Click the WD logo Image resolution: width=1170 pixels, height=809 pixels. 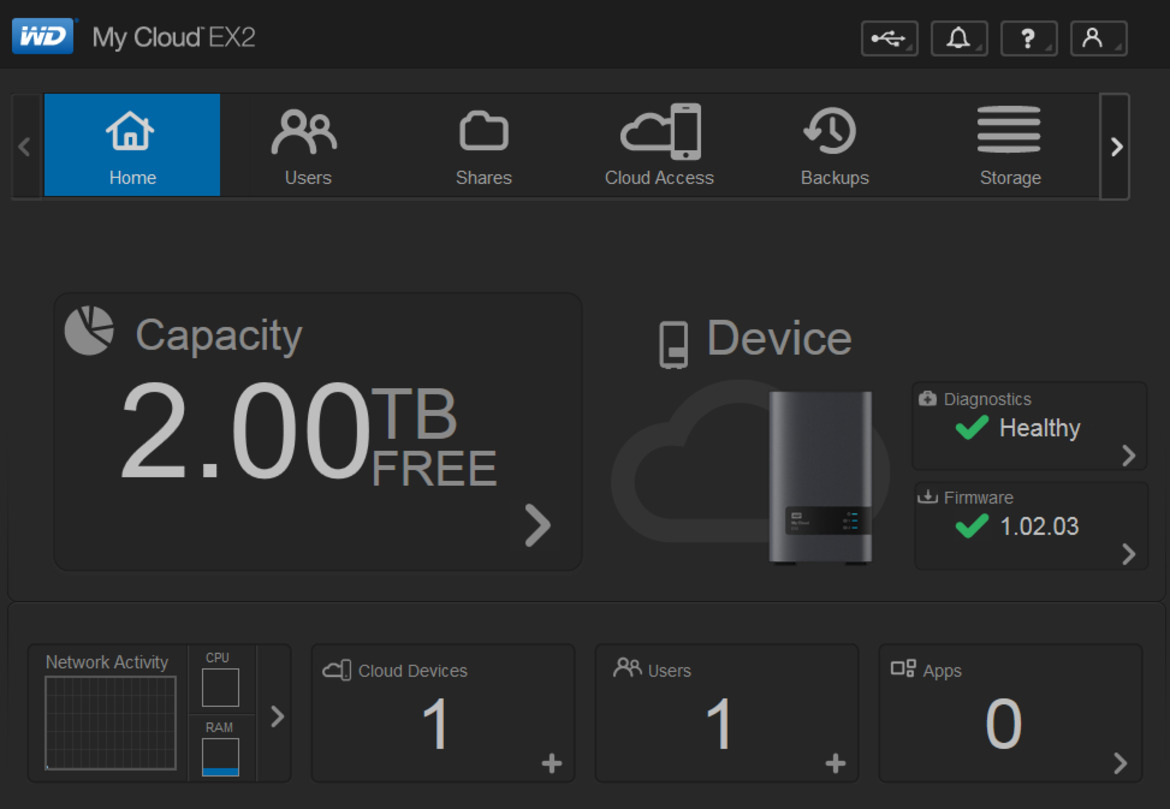pos(43,36)
